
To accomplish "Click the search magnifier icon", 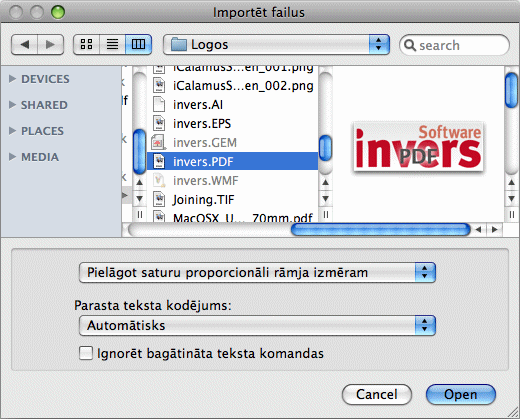I will (x=410, y=45).
